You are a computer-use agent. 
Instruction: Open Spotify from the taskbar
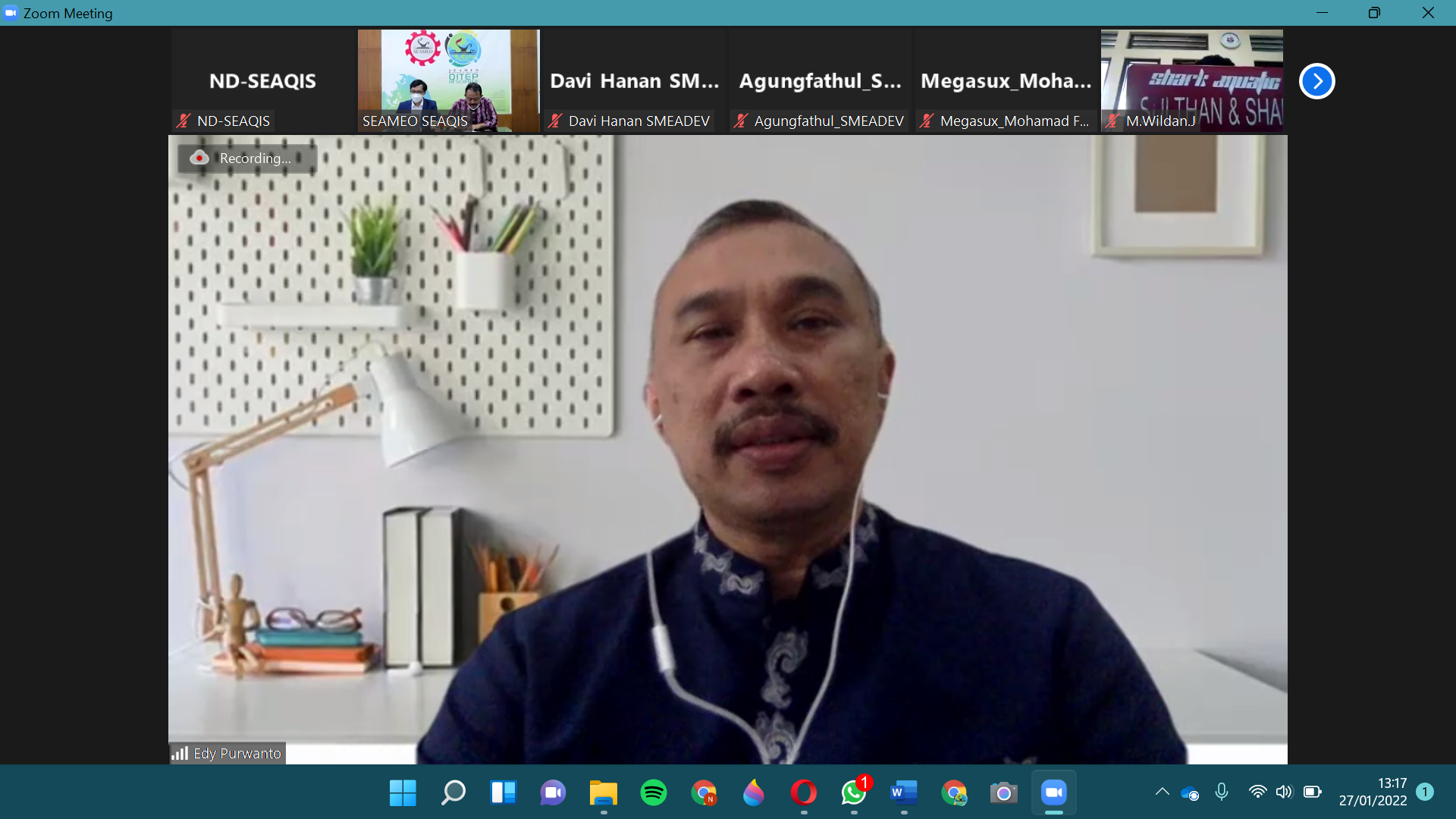(653, 793)
